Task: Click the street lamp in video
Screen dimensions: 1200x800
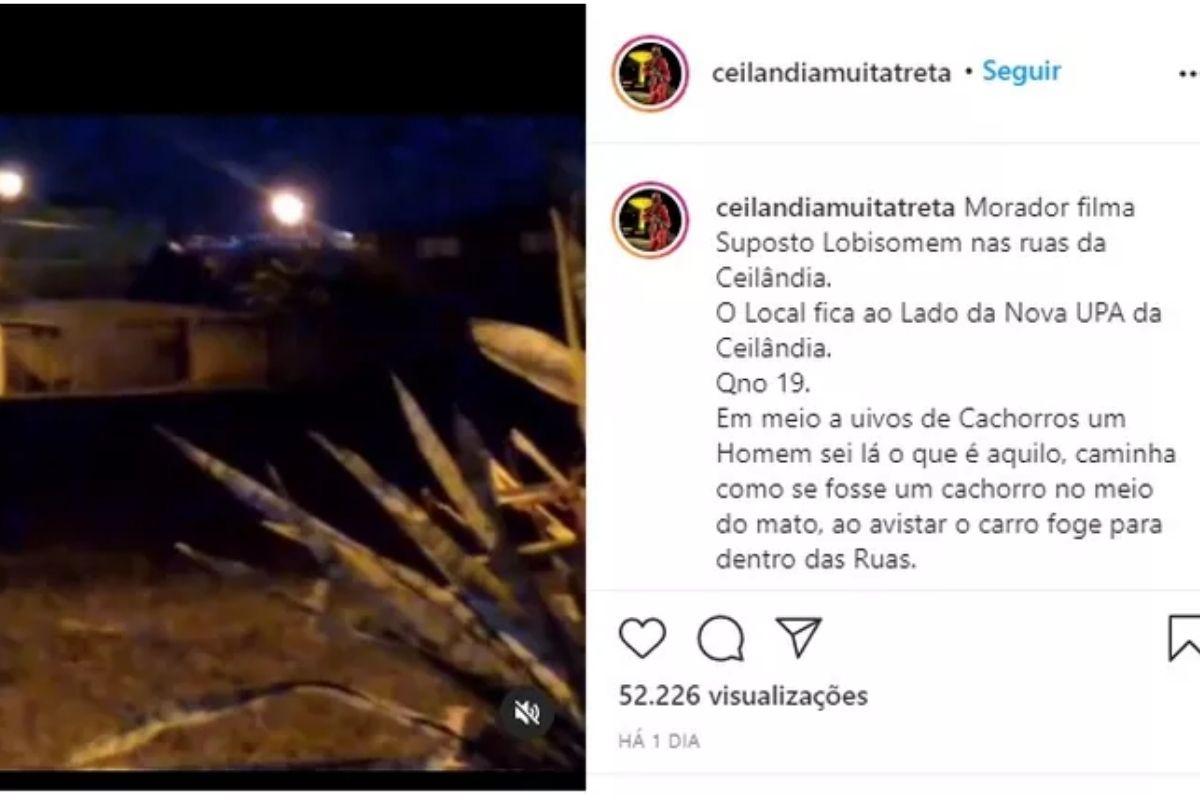Action: pyautogui.click(x=287, y=208)
